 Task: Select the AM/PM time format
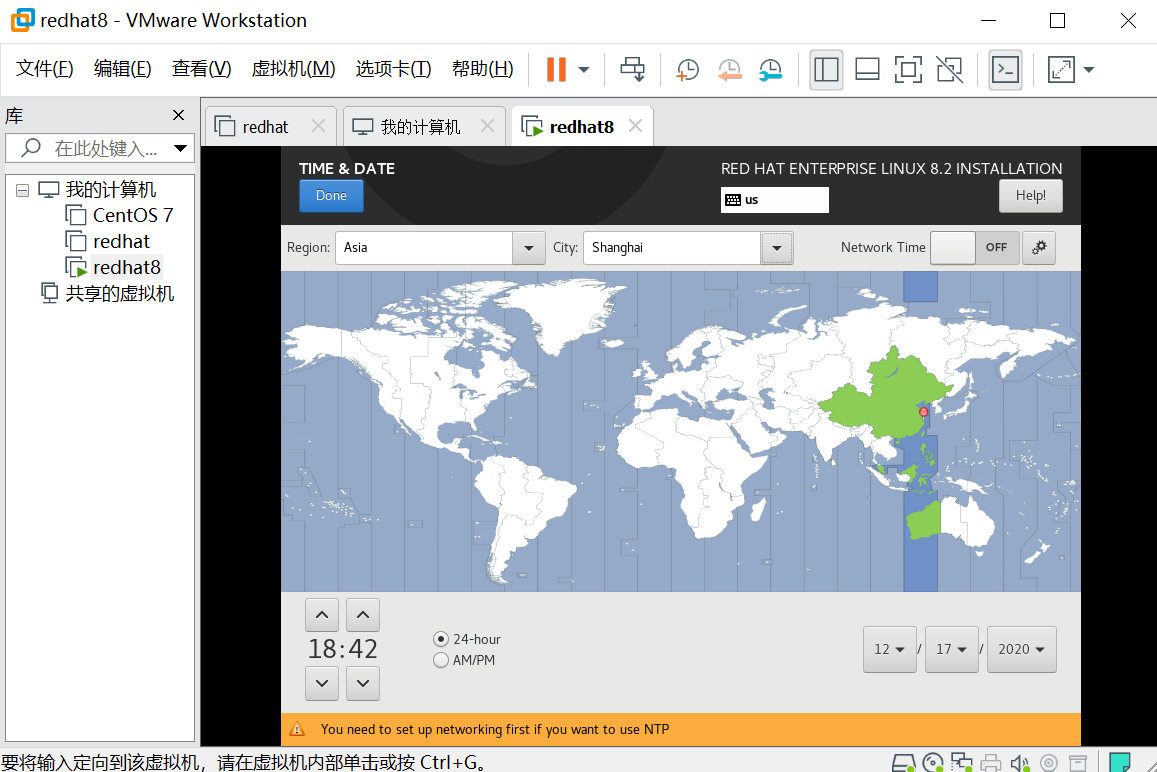tap(464, 660)
